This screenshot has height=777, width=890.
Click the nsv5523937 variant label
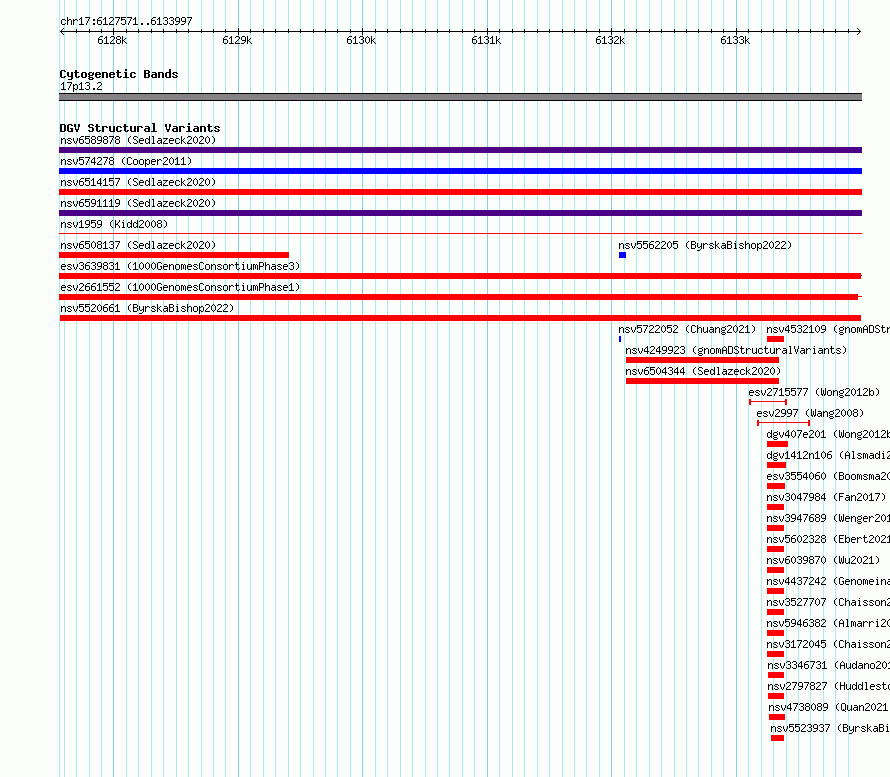[830, 728]
